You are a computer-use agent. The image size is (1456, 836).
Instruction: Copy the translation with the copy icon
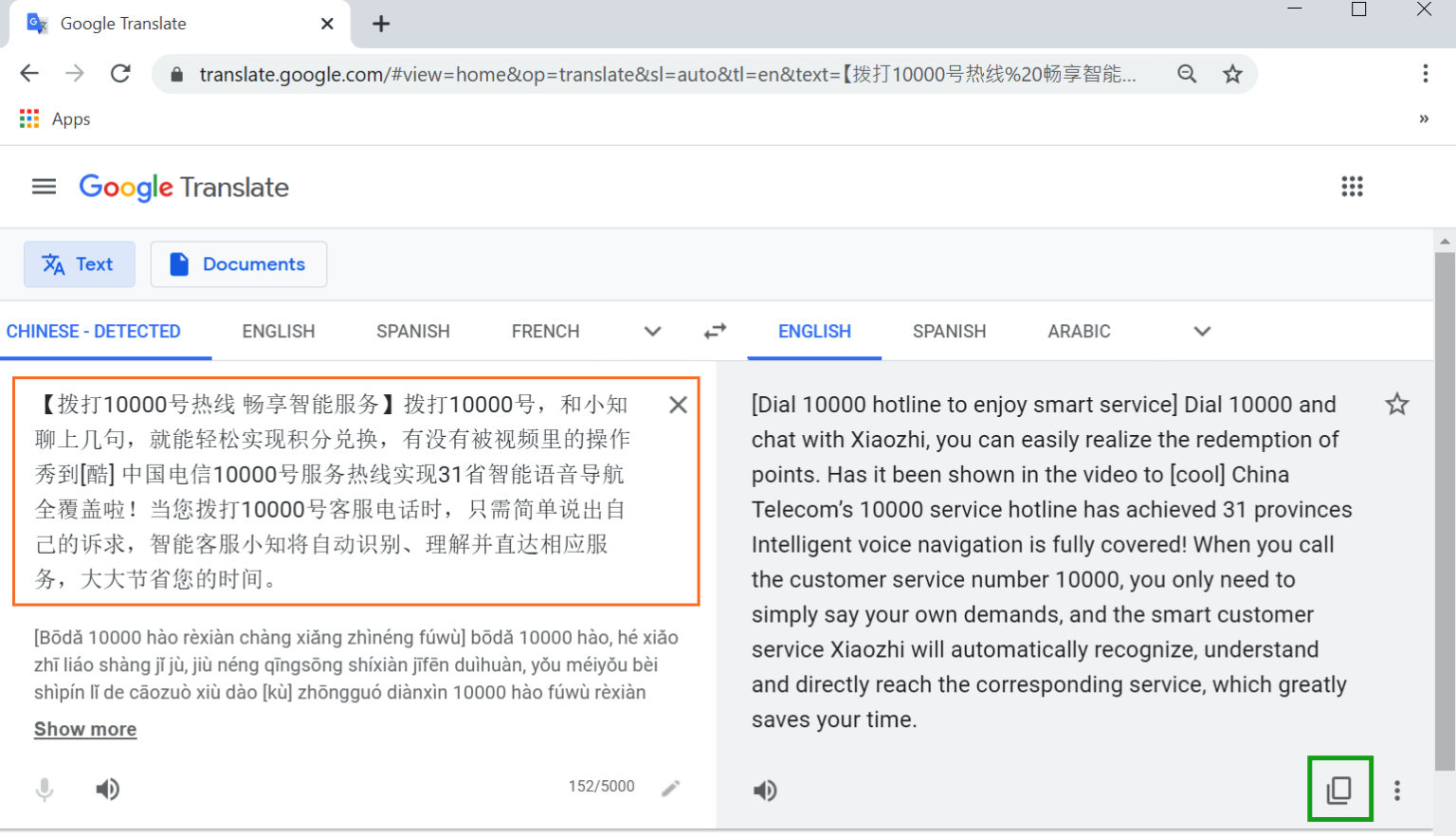click(x=1339, y=789)
